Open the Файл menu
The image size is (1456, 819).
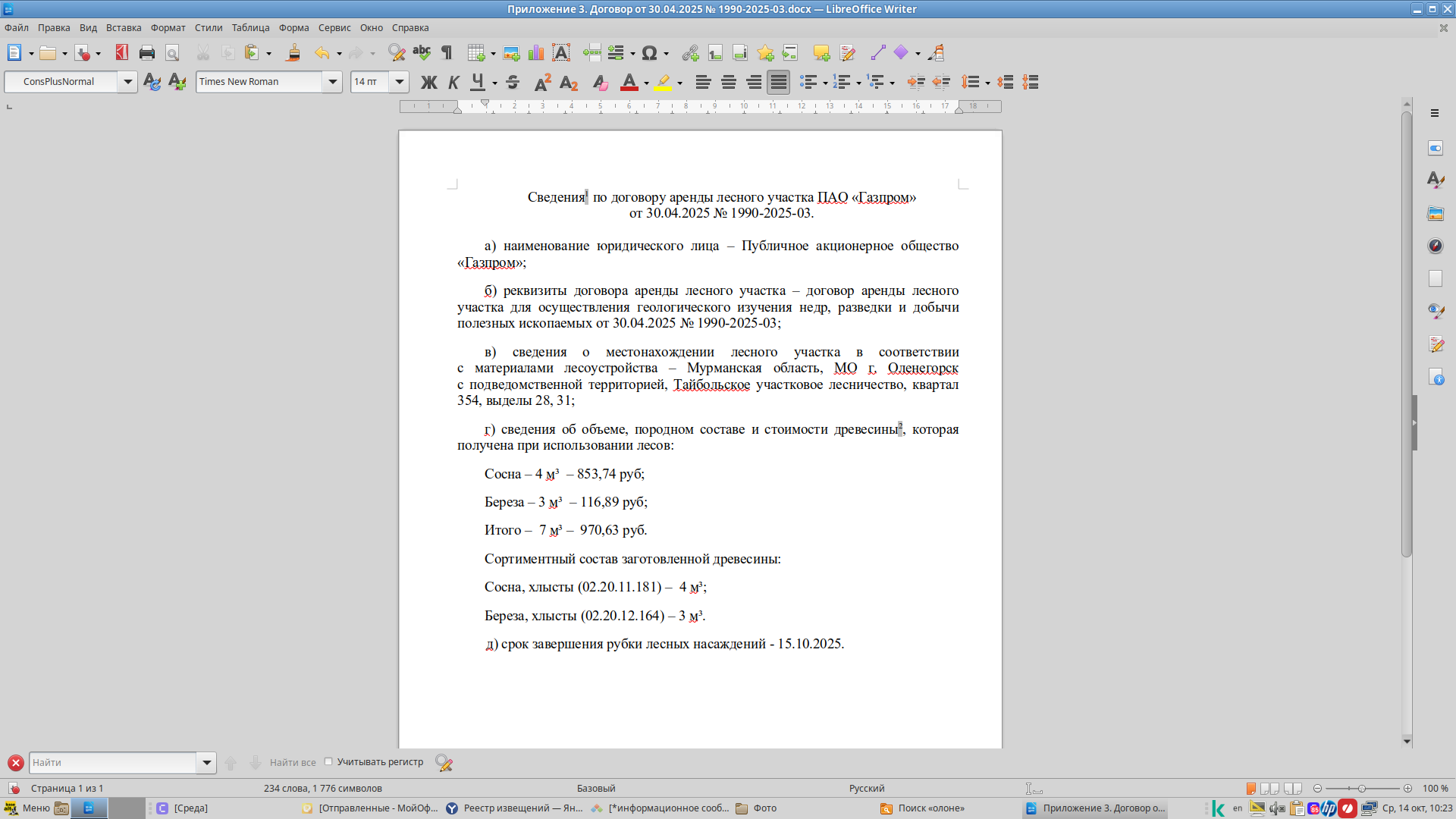[17, 28]
